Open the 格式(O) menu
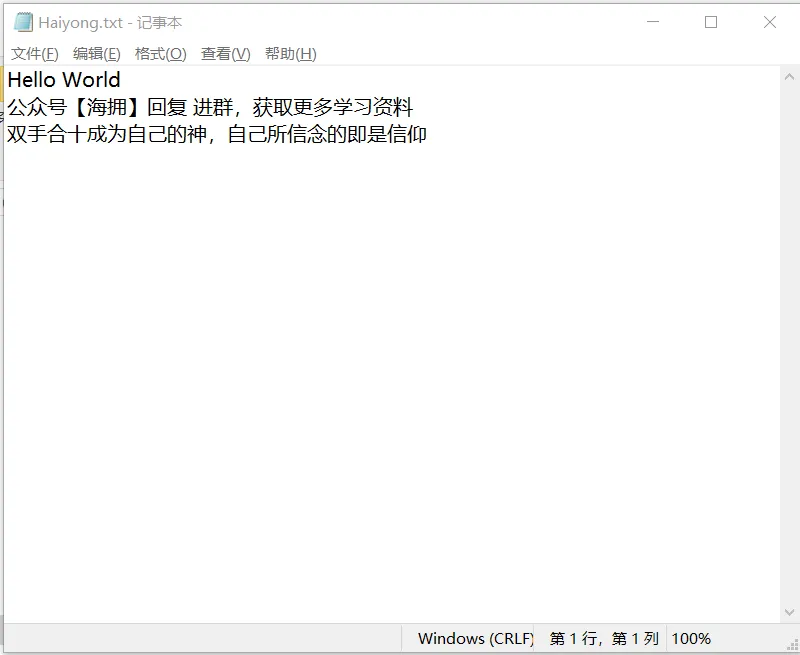Screen dimensions: 800x655 [x=160, y=54]
